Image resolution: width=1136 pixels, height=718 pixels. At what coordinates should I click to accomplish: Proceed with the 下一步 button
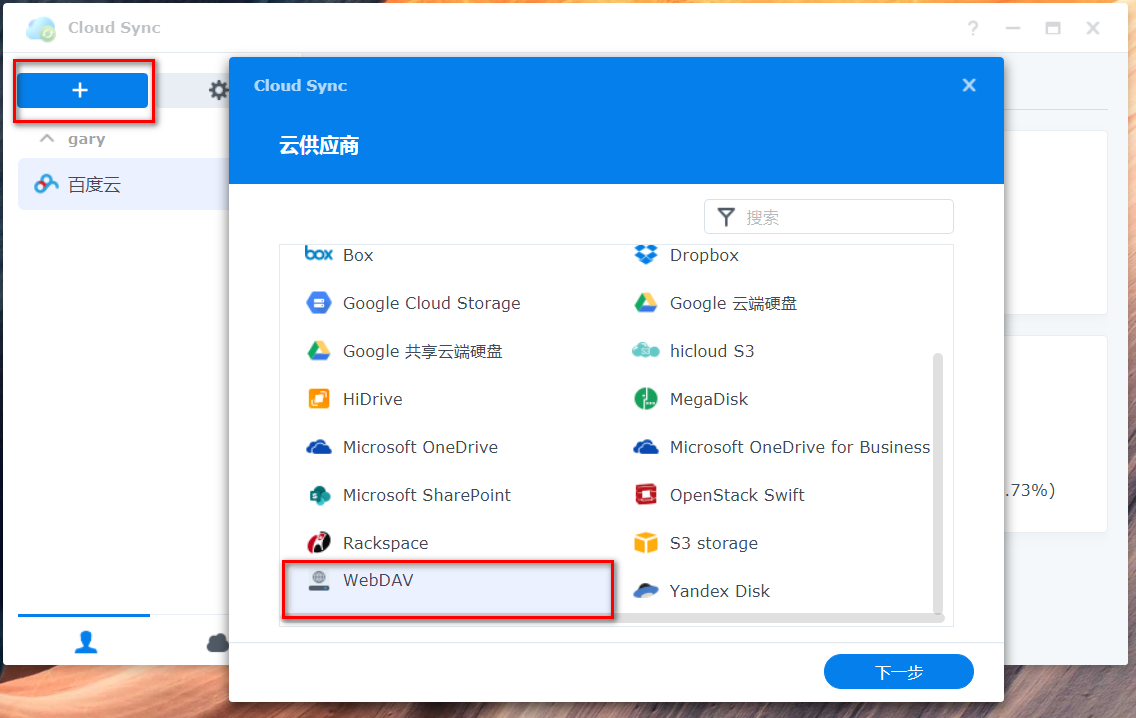tap(897, 671)
